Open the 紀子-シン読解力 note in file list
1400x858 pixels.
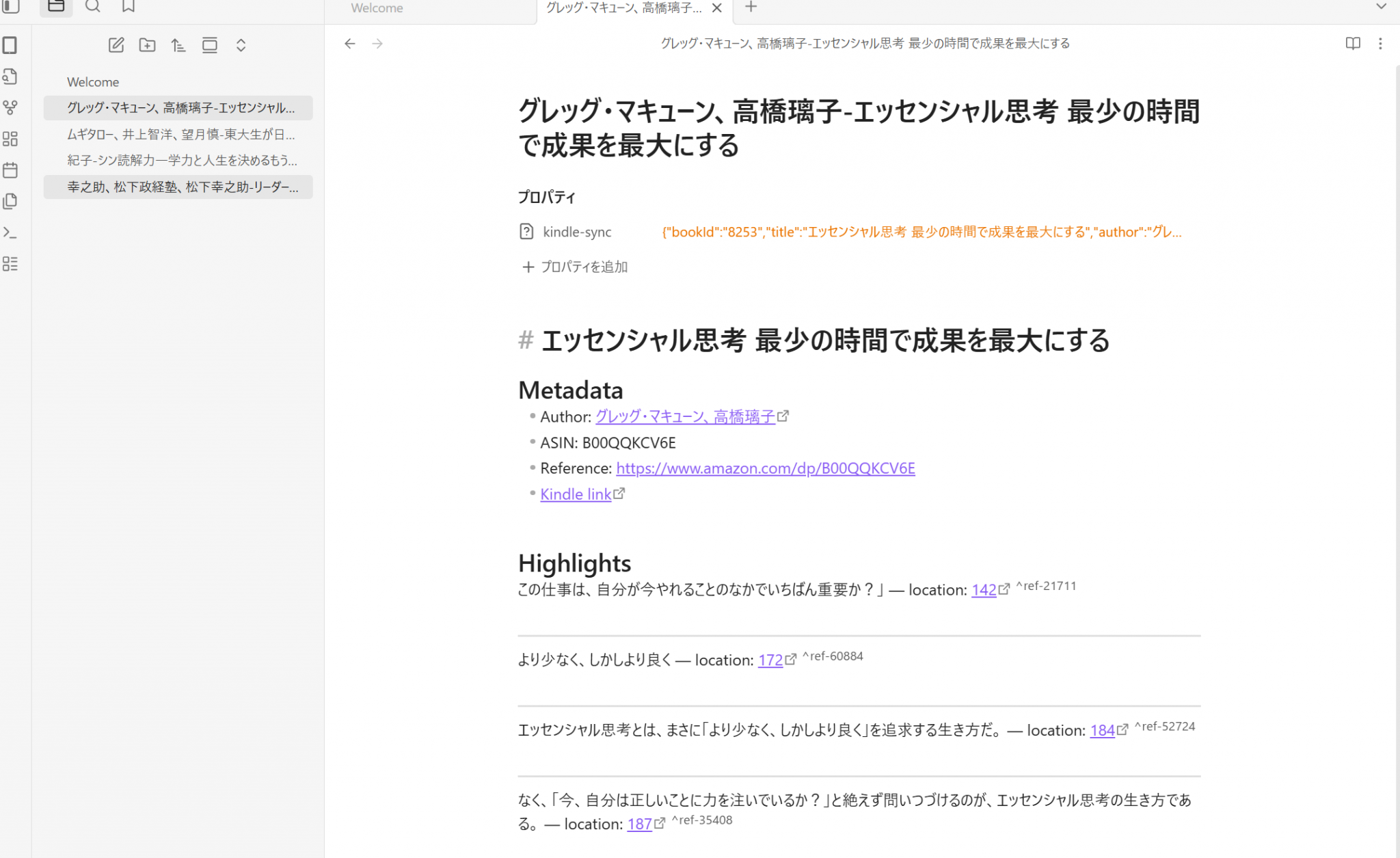(182, 161)
